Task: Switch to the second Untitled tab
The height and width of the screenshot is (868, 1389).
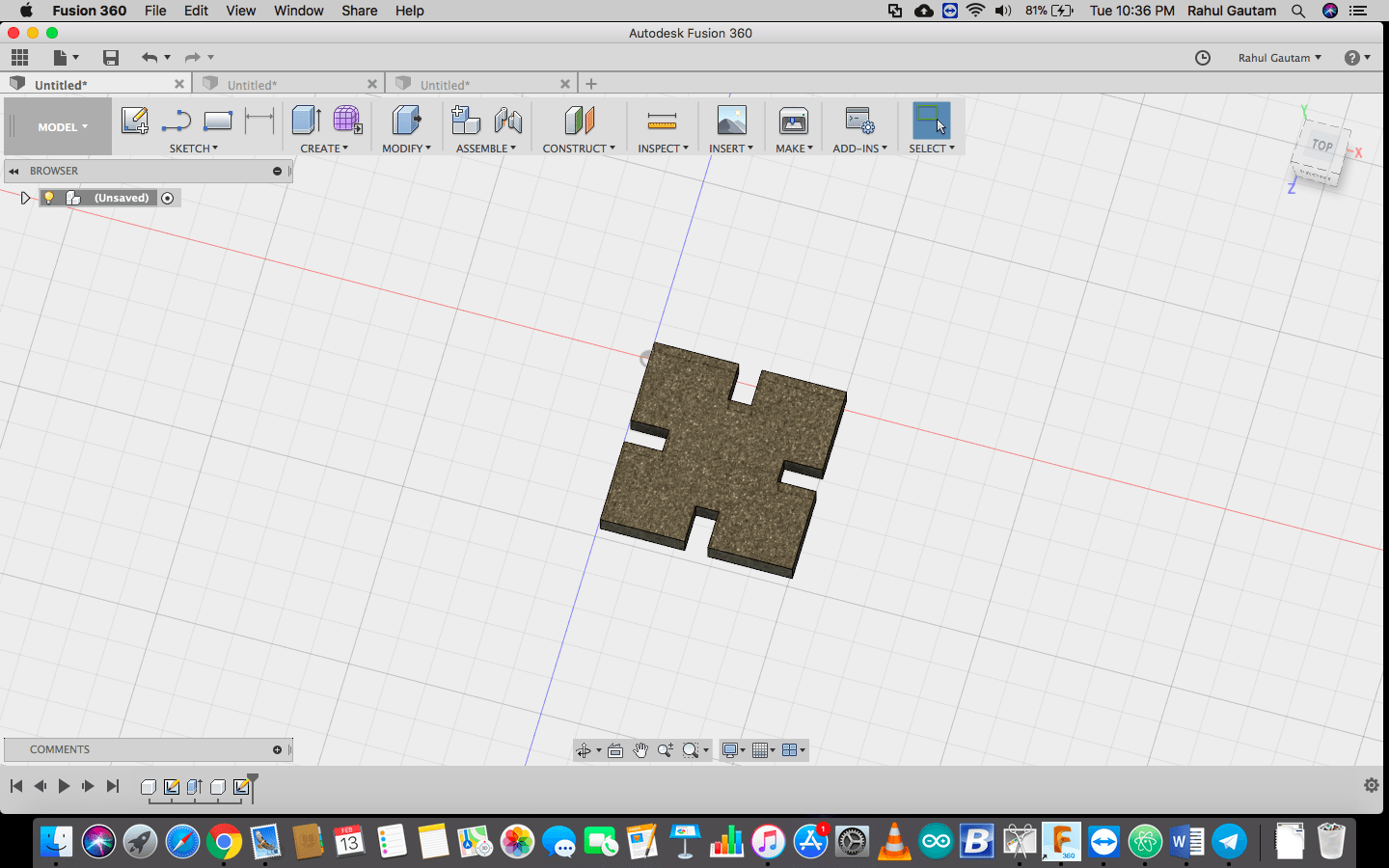Action: (x=288, y=84)
